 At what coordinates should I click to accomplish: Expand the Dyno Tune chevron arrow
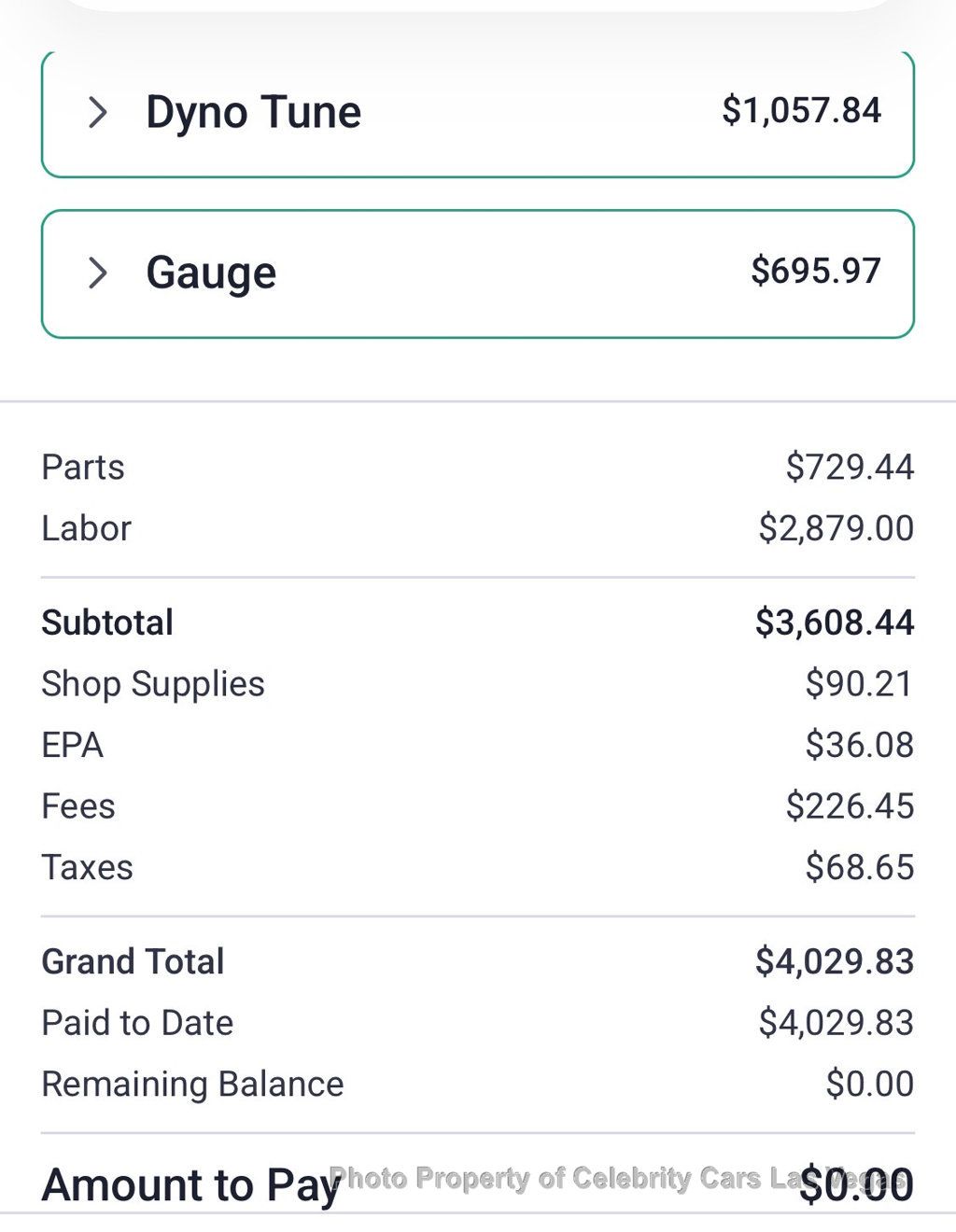97,113
